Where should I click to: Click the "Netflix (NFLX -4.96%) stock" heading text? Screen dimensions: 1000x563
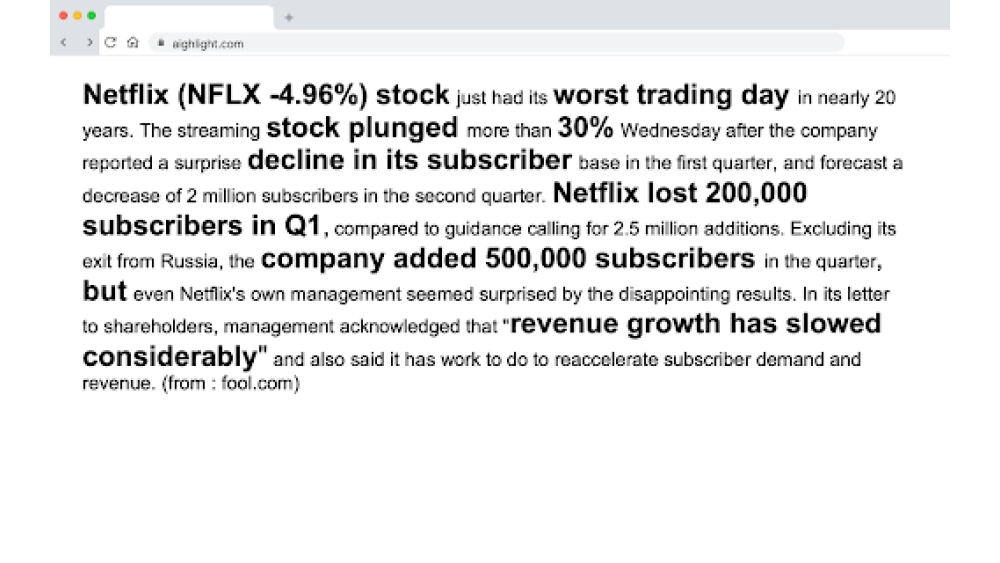click(x=265, y=96)
